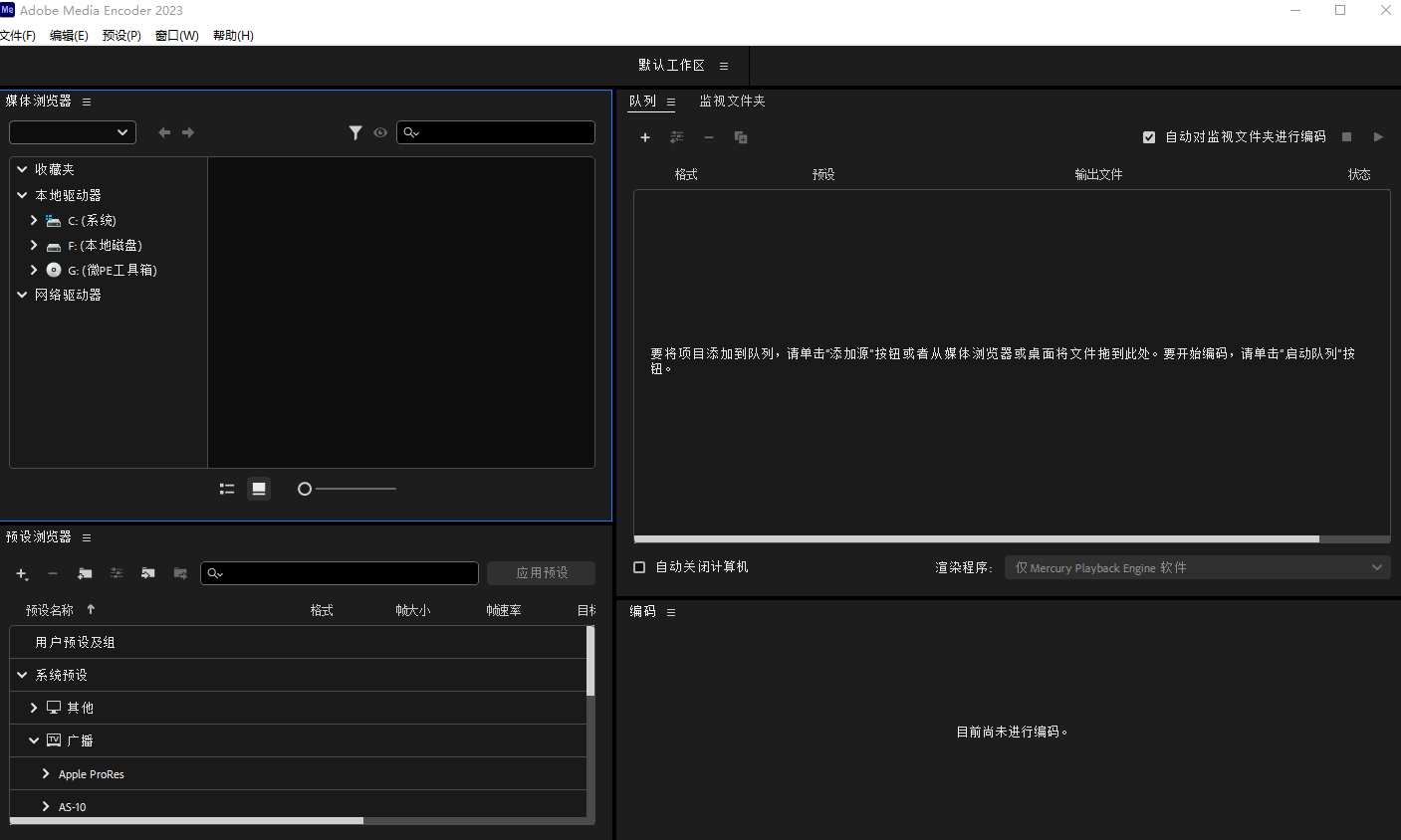1401x840 pixels.
Task: Collapse the broadcast preset category
Action: click(x=33, y=739)
